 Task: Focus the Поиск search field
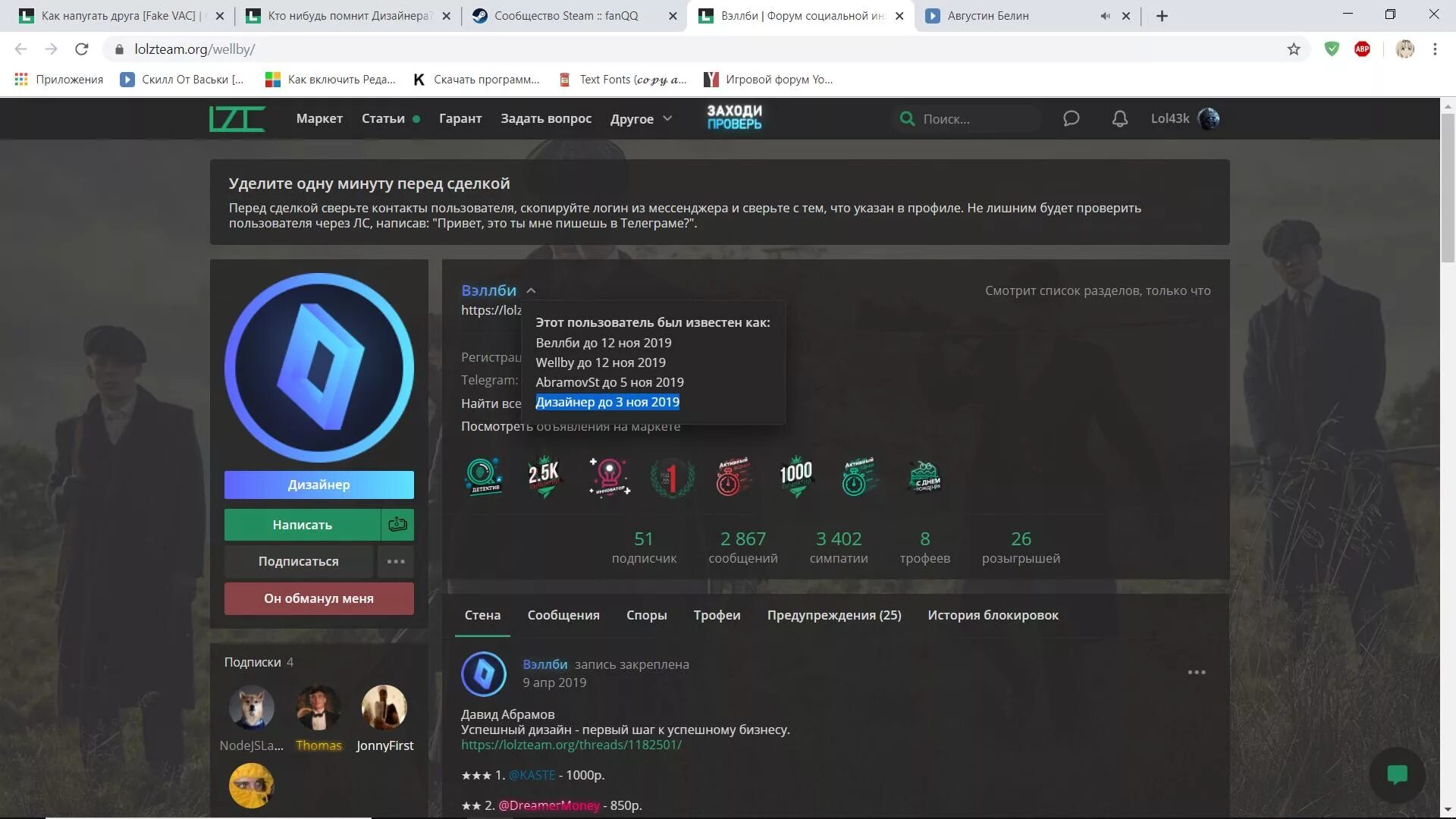click(x=977, y=119)
